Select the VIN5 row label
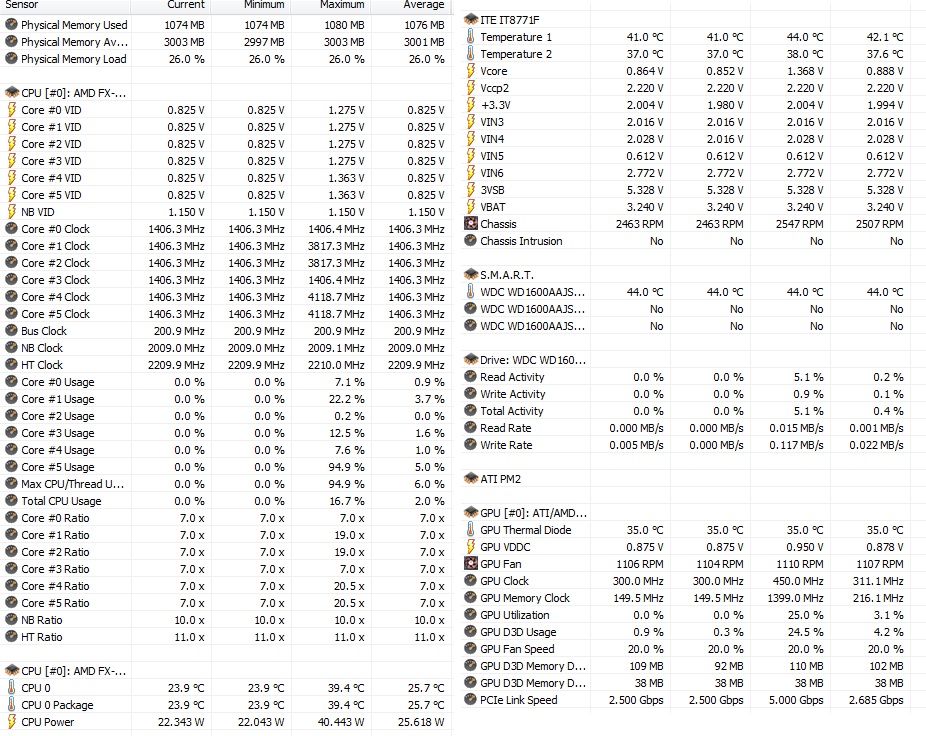This screenshot has height=736, width=926. [x=492, y=157]
